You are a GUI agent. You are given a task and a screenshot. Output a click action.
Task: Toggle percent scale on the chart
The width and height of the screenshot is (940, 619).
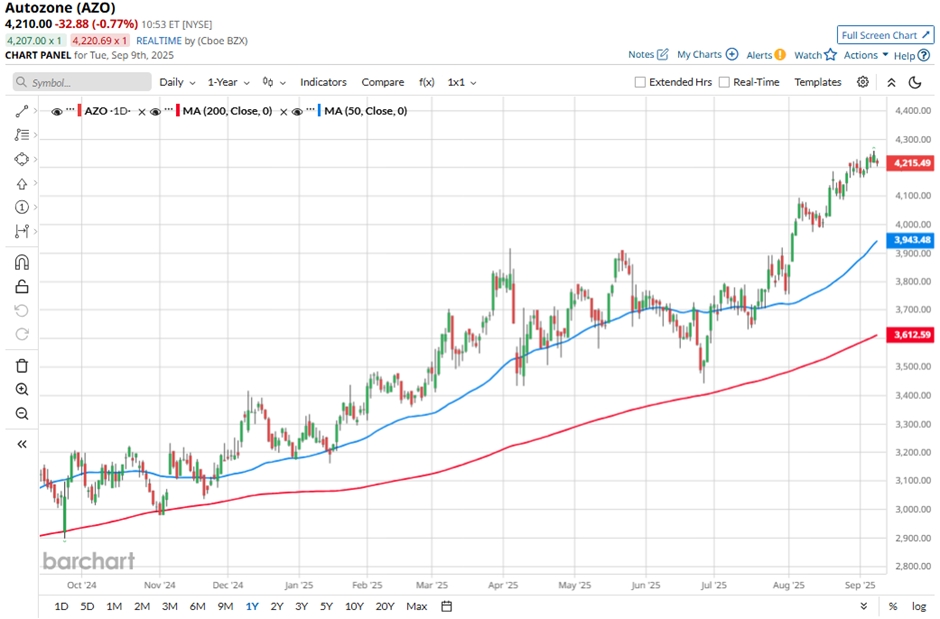coord(893,606)
